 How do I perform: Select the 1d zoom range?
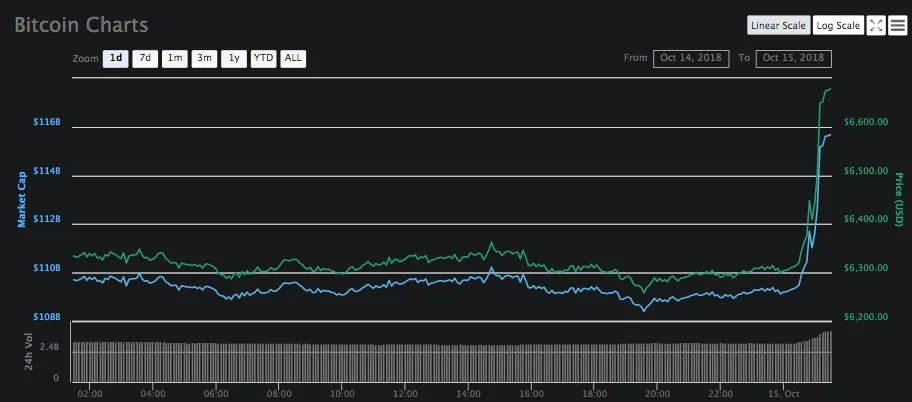point(116,58)
